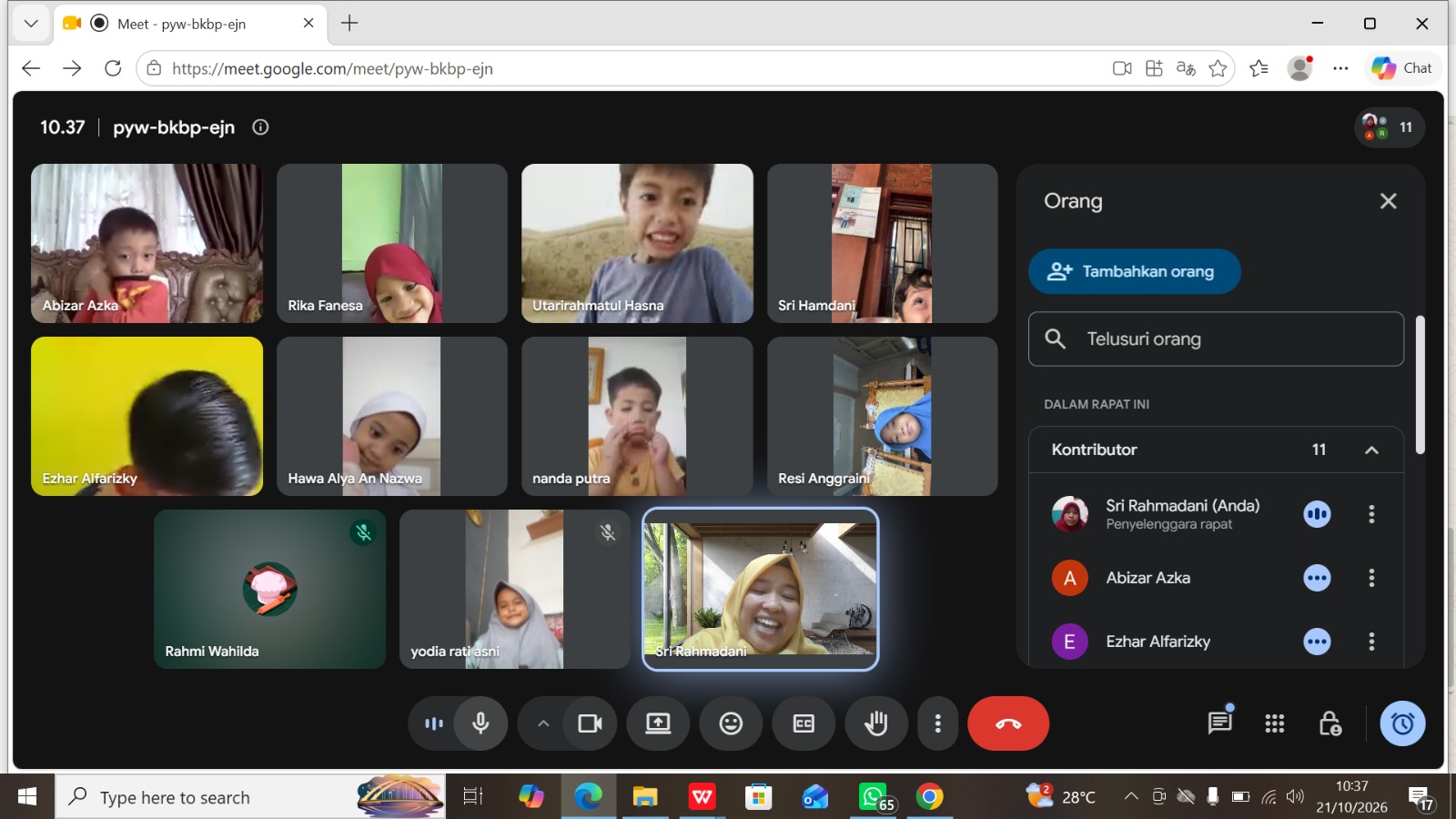Click the people panel scrollbar
Image resolution: width=1456 pixels, height=819 pixels.
pyautogui.click(x=1420, y=385)
